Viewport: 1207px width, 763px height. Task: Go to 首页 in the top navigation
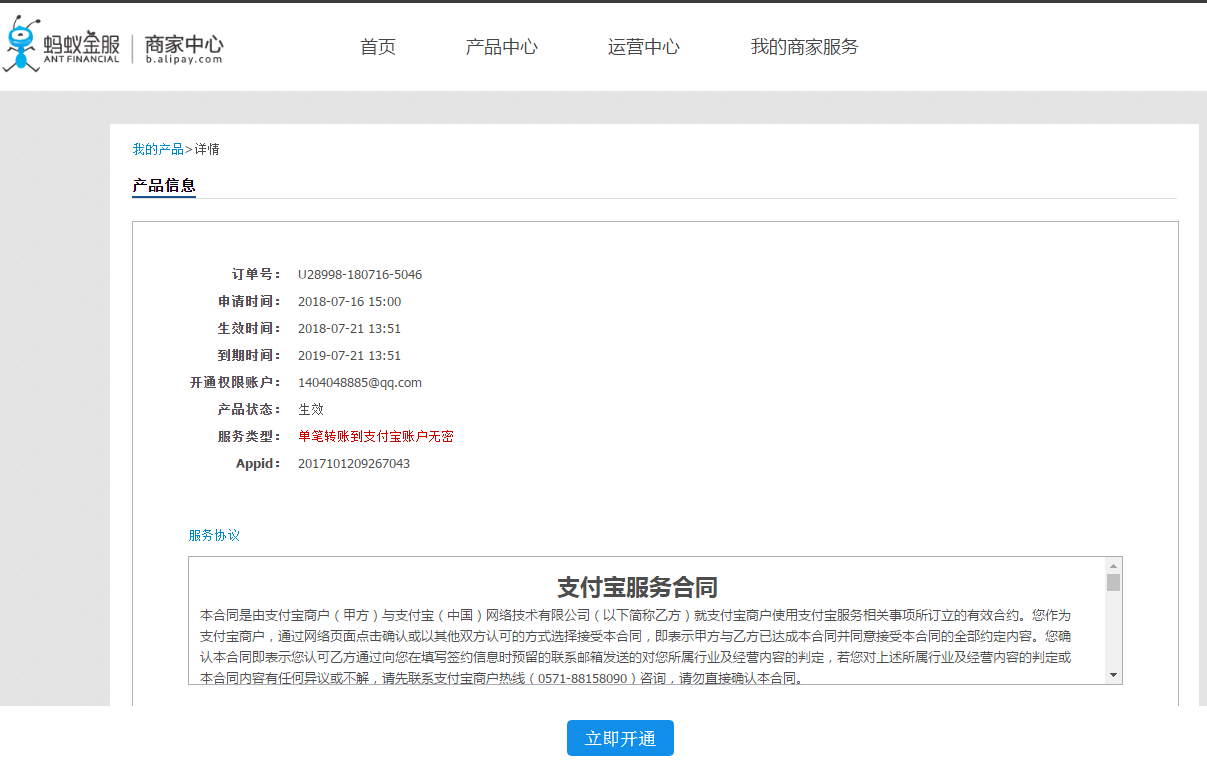click(x=378, y=47)
